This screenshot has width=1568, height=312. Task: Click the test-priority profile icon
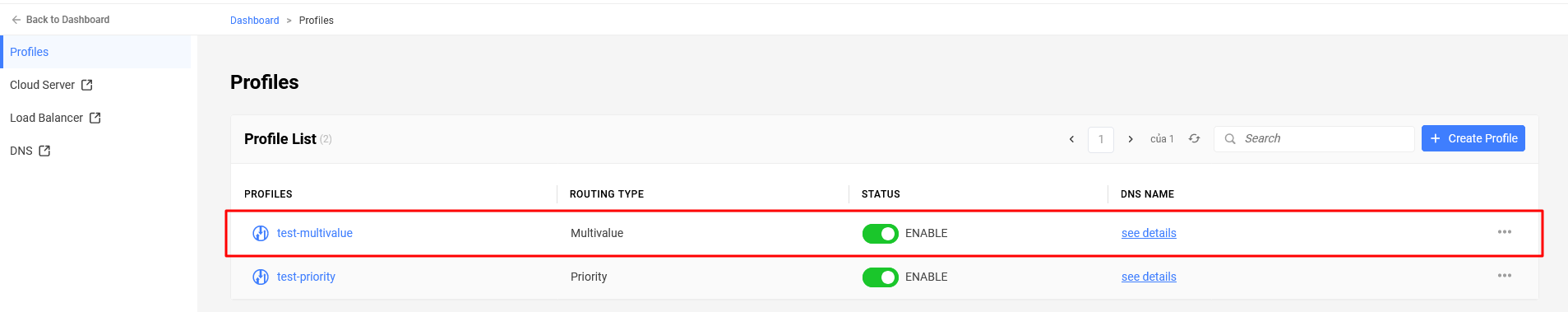261,277
